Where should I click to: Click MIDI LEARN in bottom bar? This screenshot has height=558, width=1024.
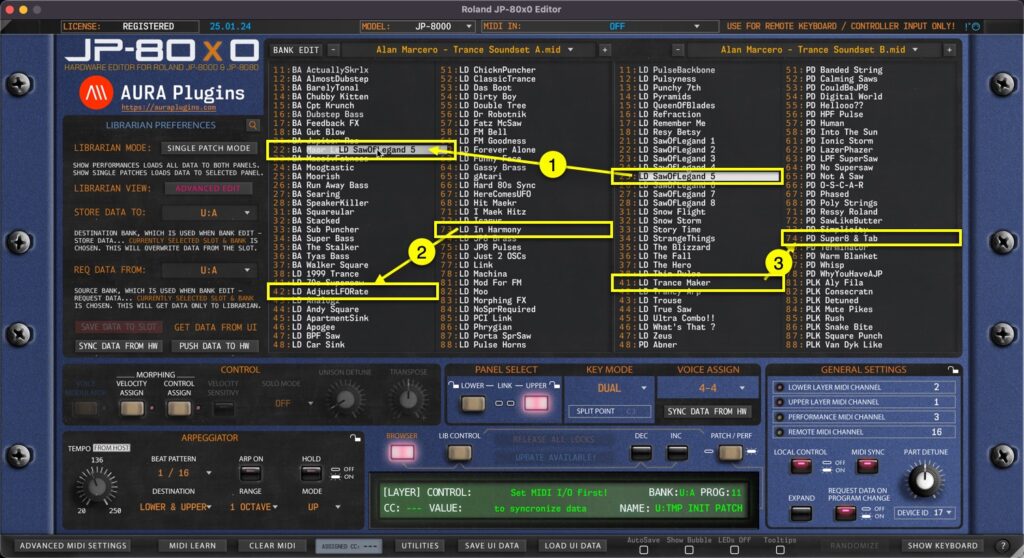tap(192, 546)
